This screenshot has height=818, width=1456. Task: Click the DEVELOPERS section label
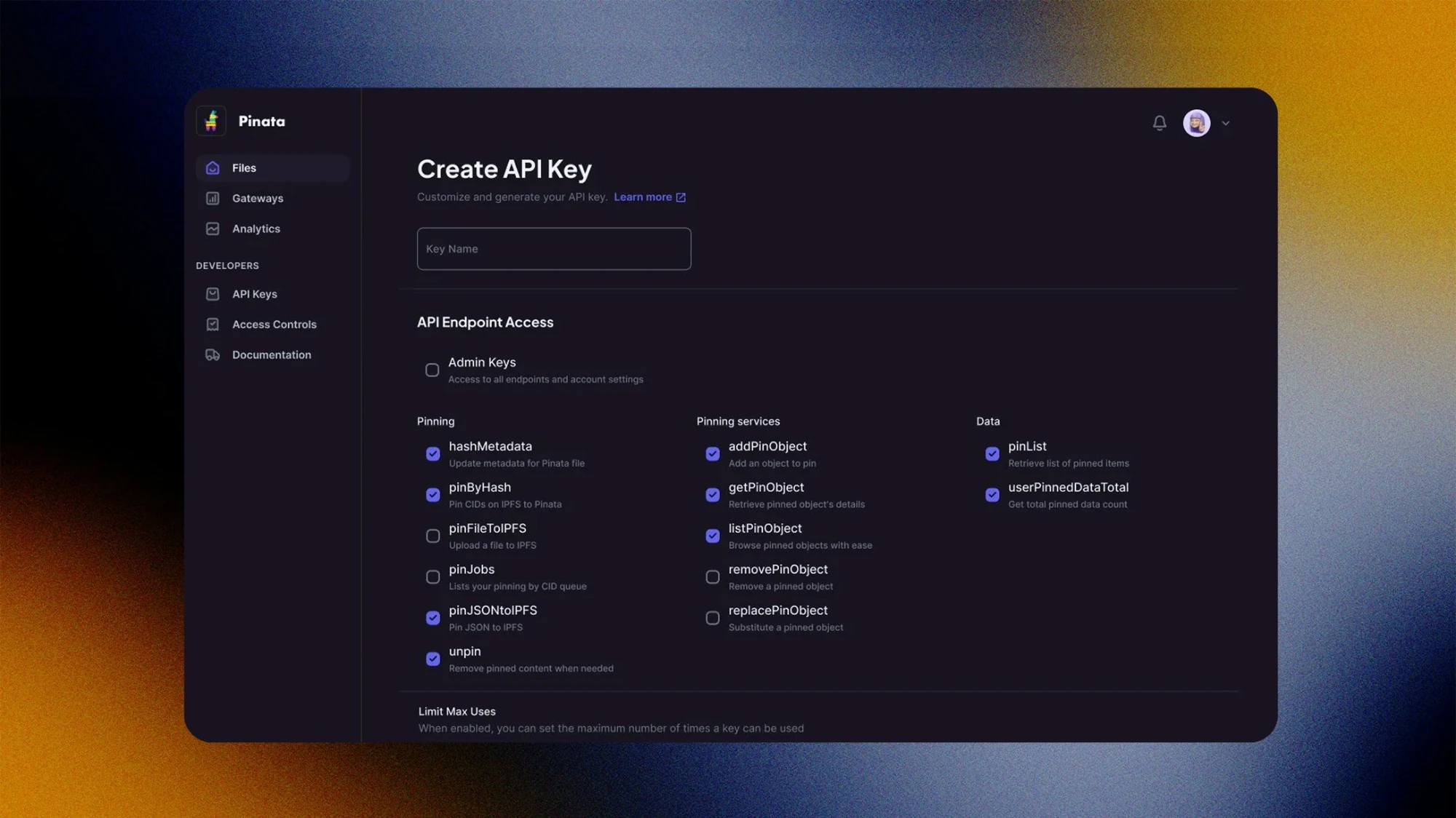(227, 266)
